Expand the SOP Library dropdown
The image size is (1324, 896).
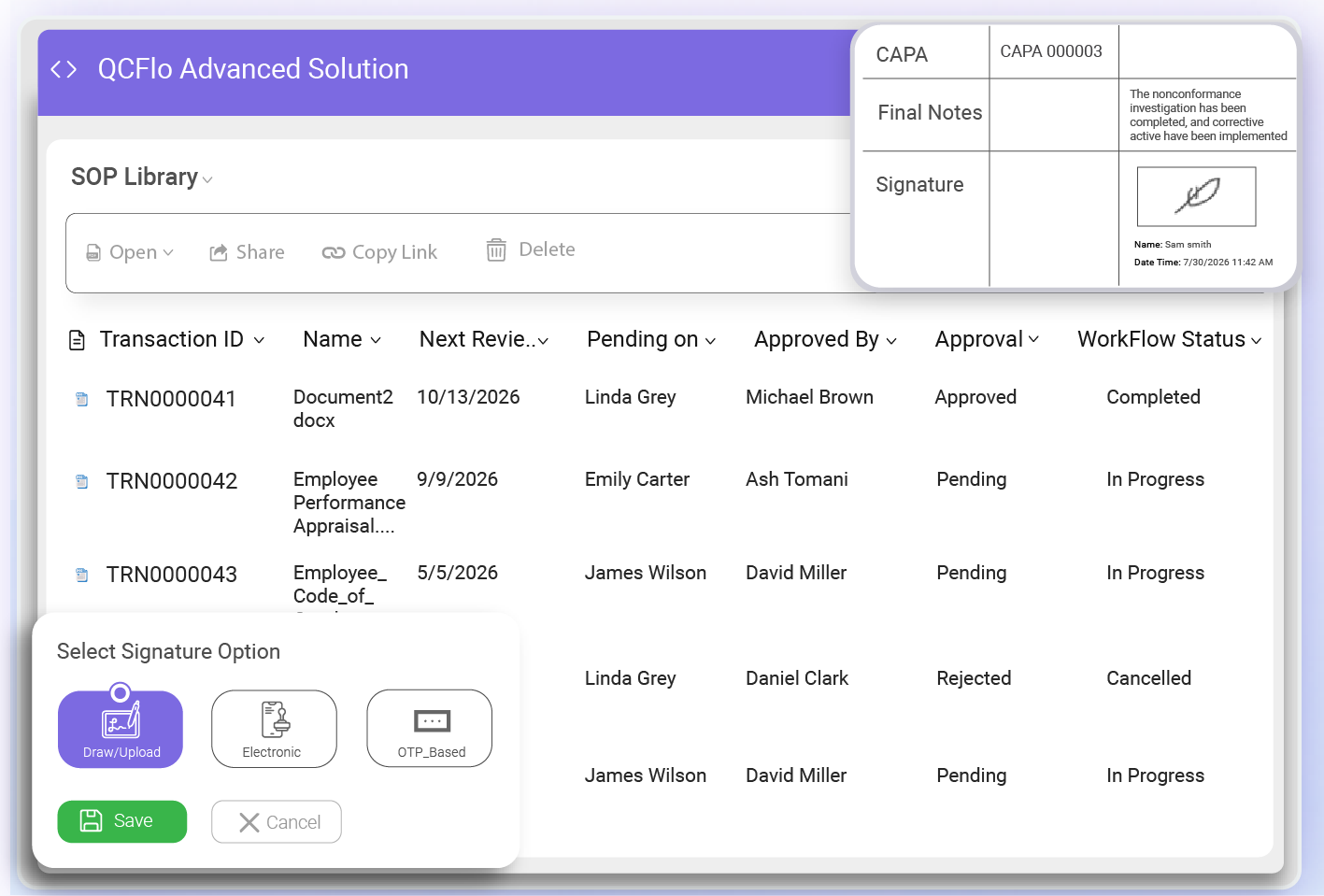207,179
